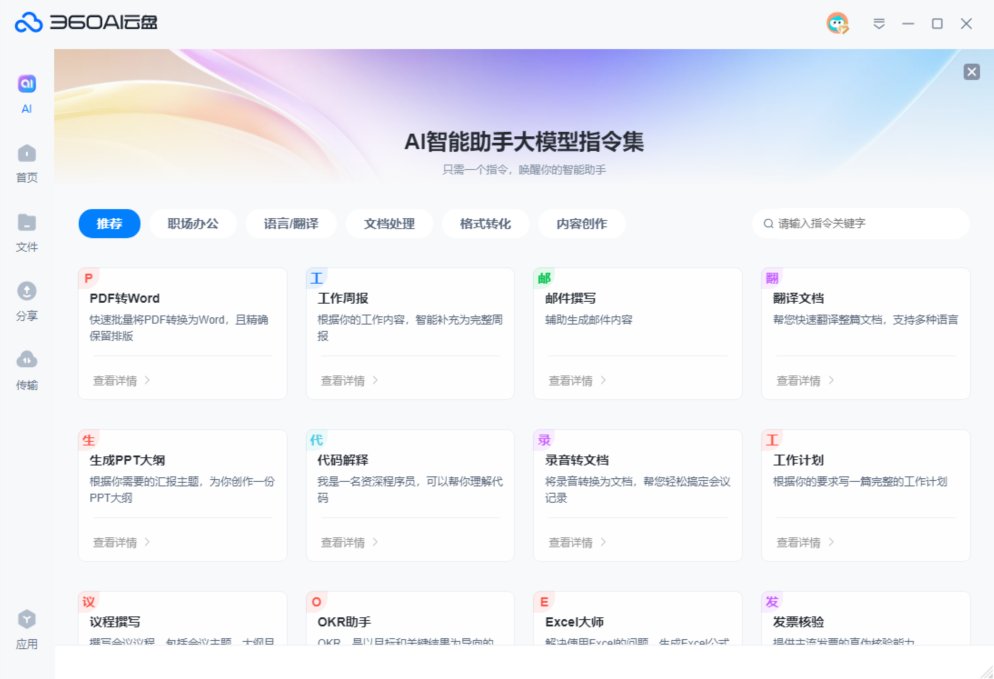Open 文件 files in sidebar
Image resolution: width=994 pixels, height=679 pixels.
[x=27, y=233]
